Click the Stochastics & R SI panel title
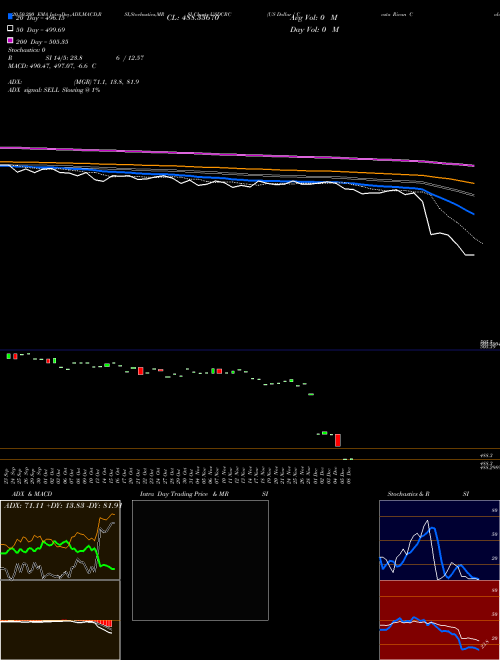 coord(428,494)
